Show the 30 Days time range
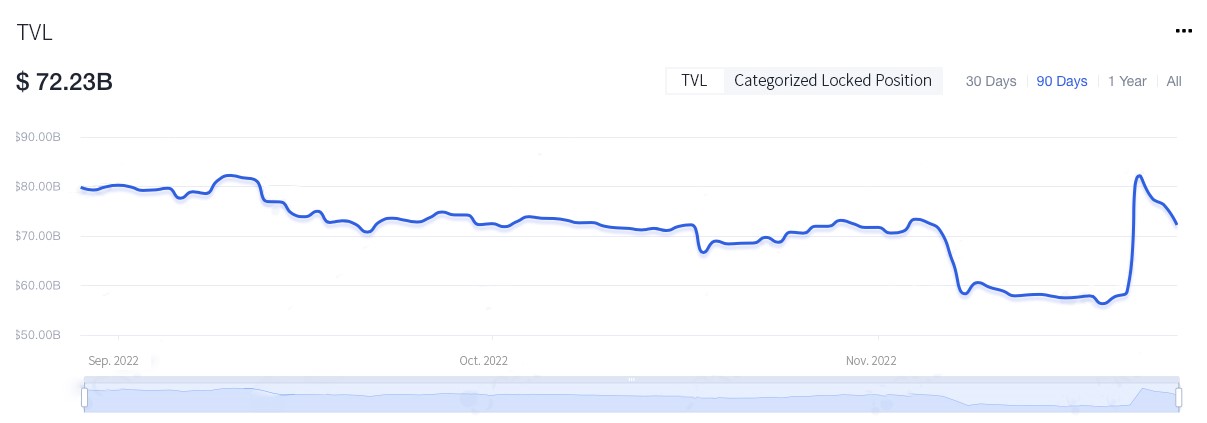 (990, 82)
